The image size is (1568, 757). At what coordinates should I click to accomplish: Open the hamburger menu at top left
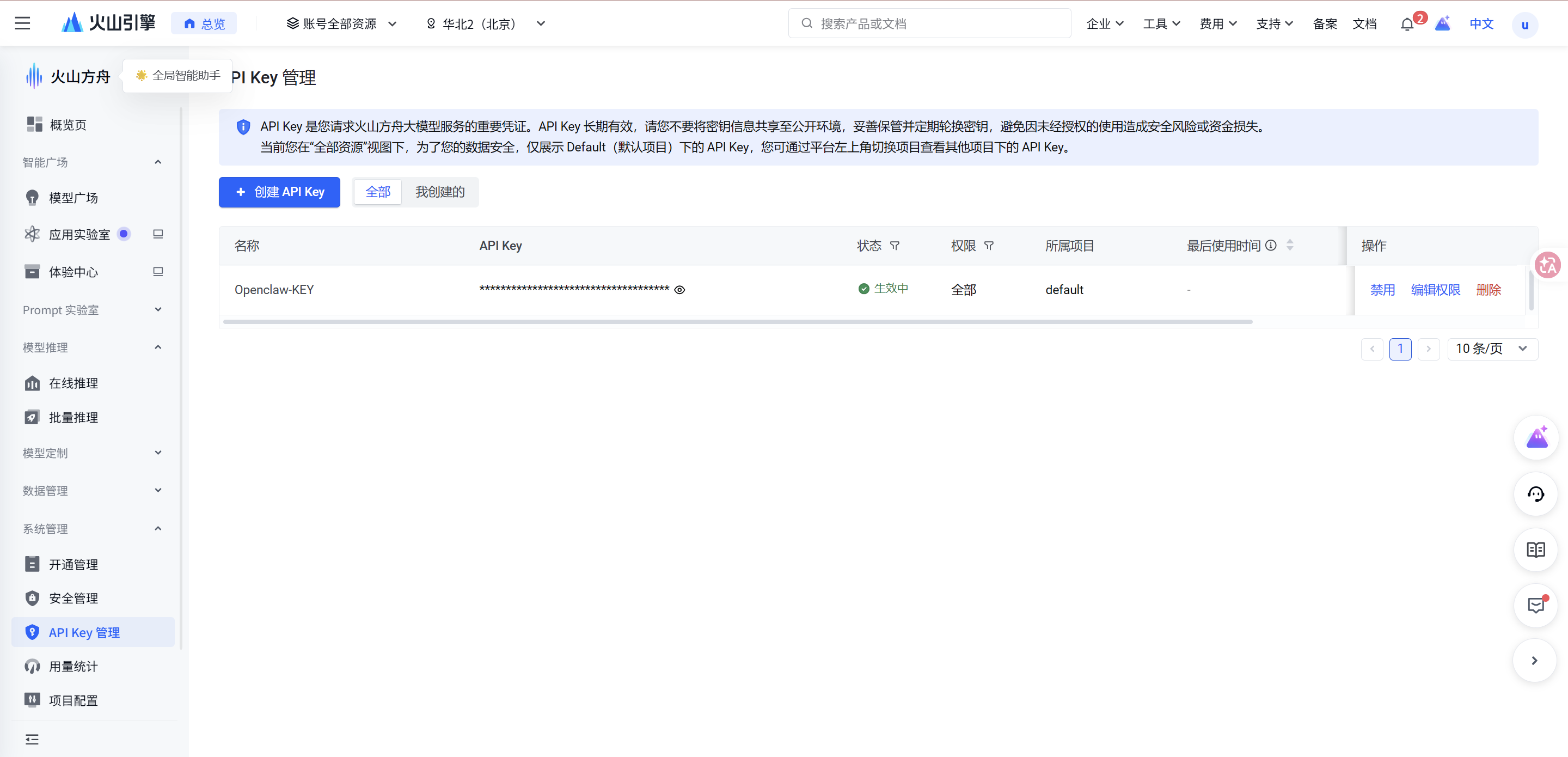pyautogui.click(x=22, y=24)
